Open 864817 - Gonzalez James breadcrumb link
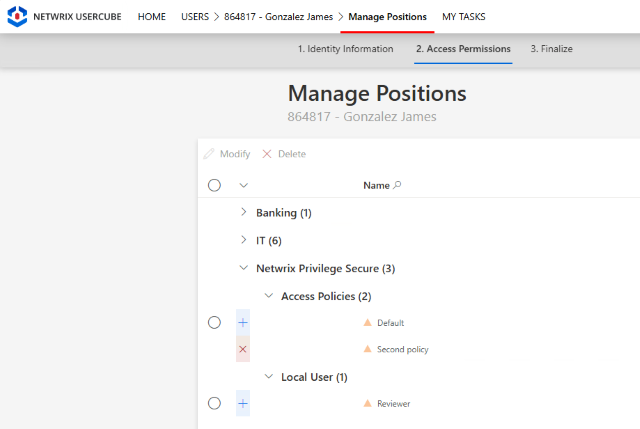 tap(278, 17)
